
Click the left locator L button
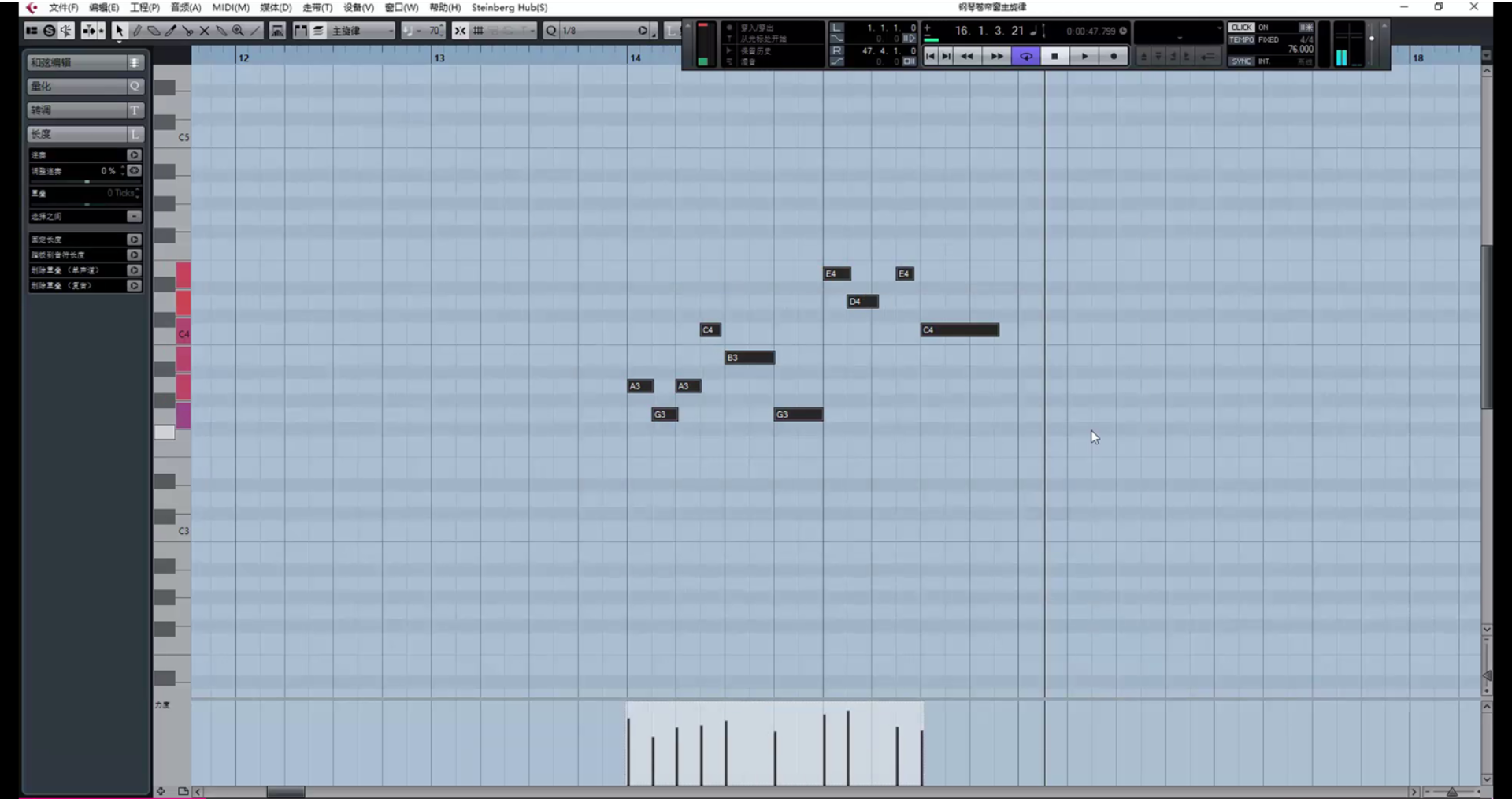coord(837,28)
